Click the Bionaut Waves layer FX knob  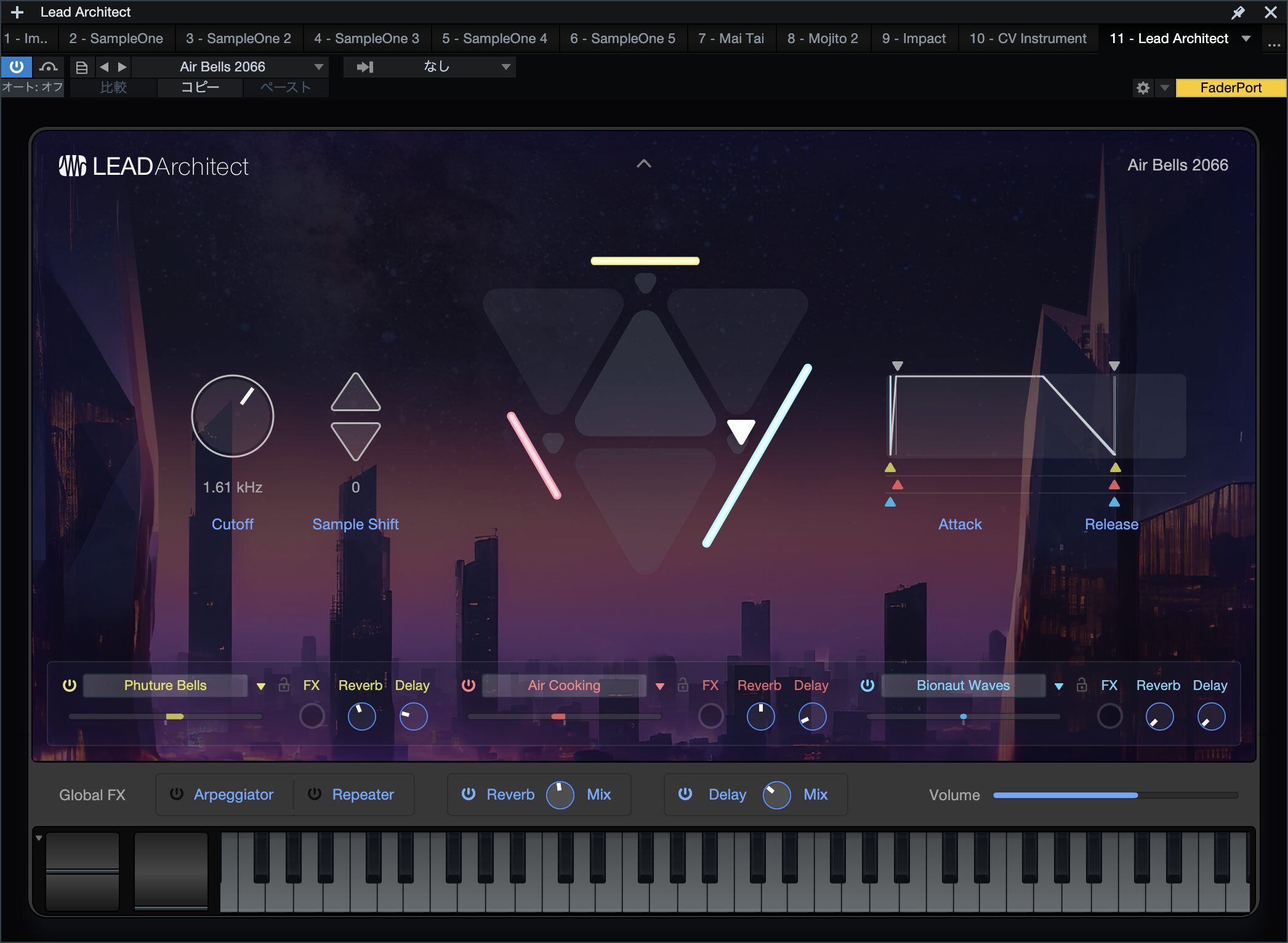(1109, 716)
